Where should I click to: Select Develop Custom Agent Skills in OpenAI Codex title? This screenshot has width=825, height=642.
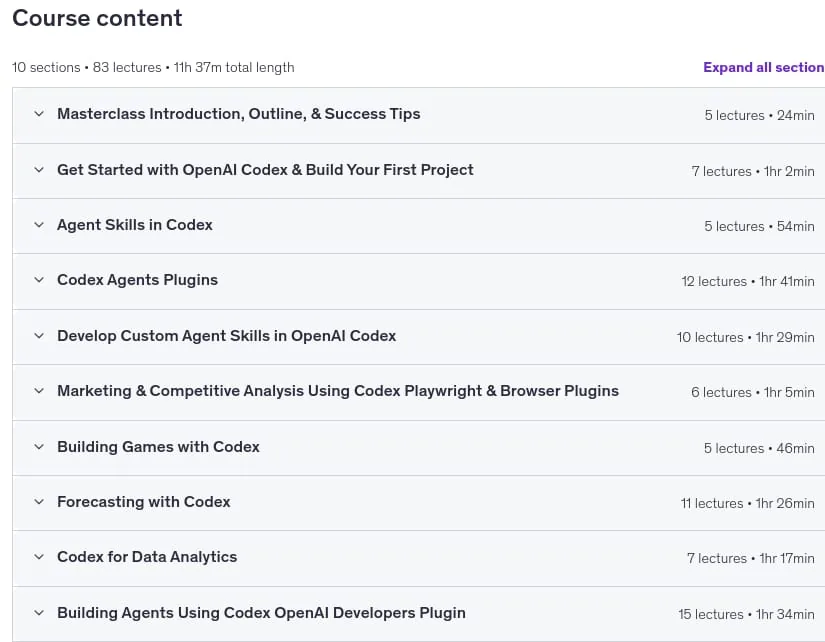coord(226,336)
